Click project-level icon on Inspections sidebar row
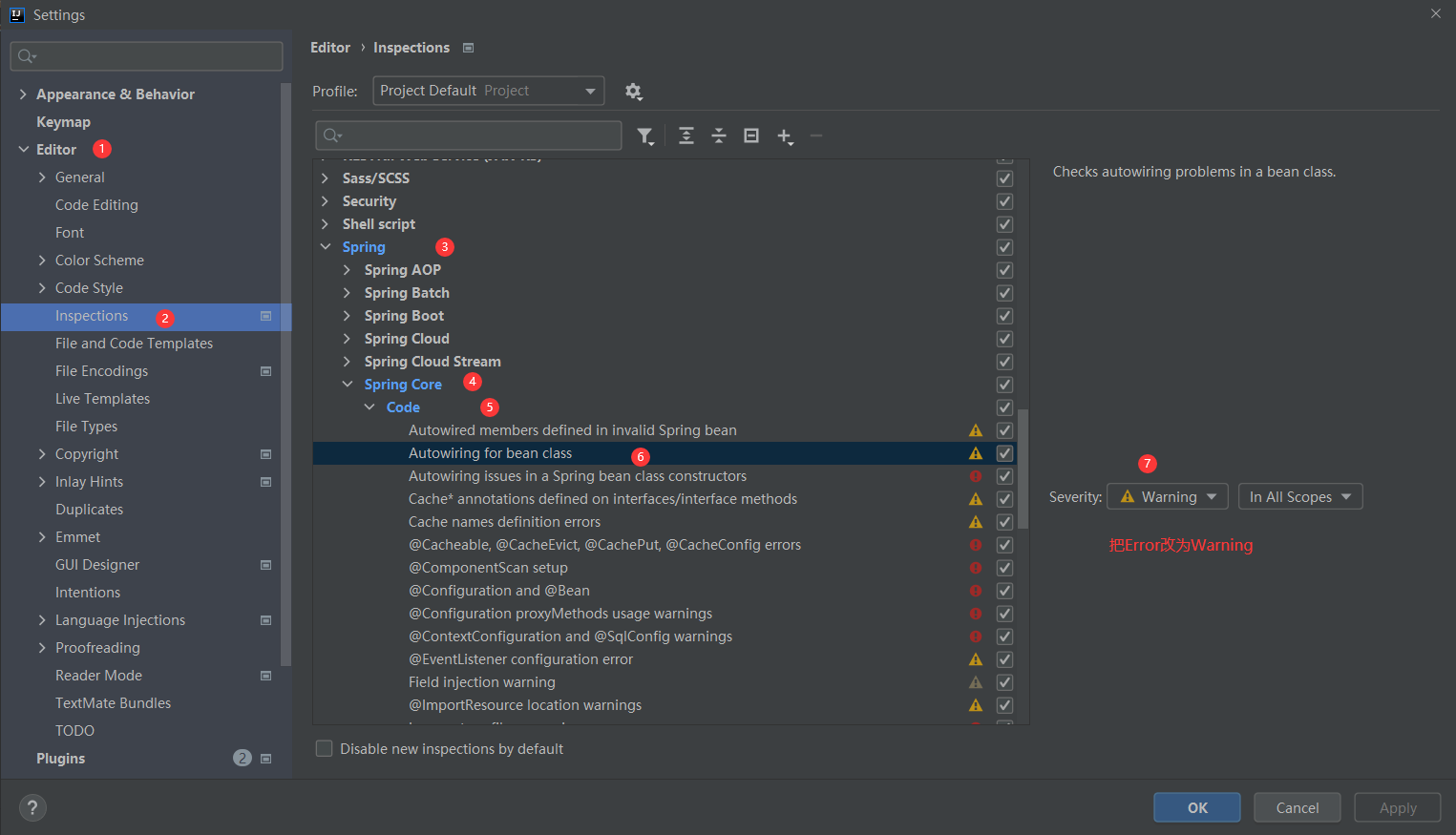Viewport: 1456px width, 835px height. [266, 316]
